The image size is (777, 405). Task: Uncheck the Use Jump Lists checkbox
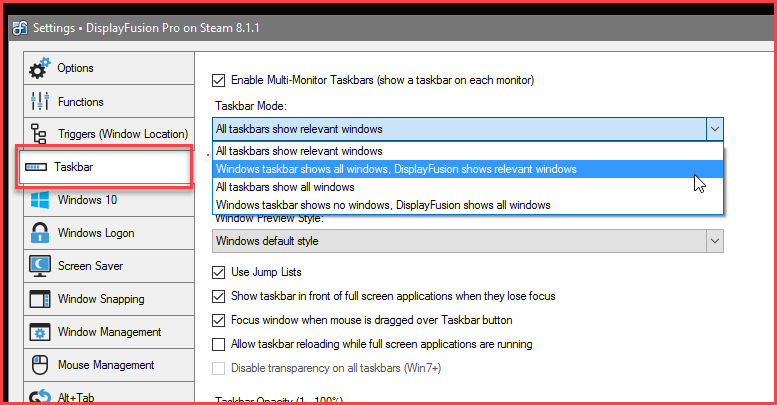coord(219,272)
